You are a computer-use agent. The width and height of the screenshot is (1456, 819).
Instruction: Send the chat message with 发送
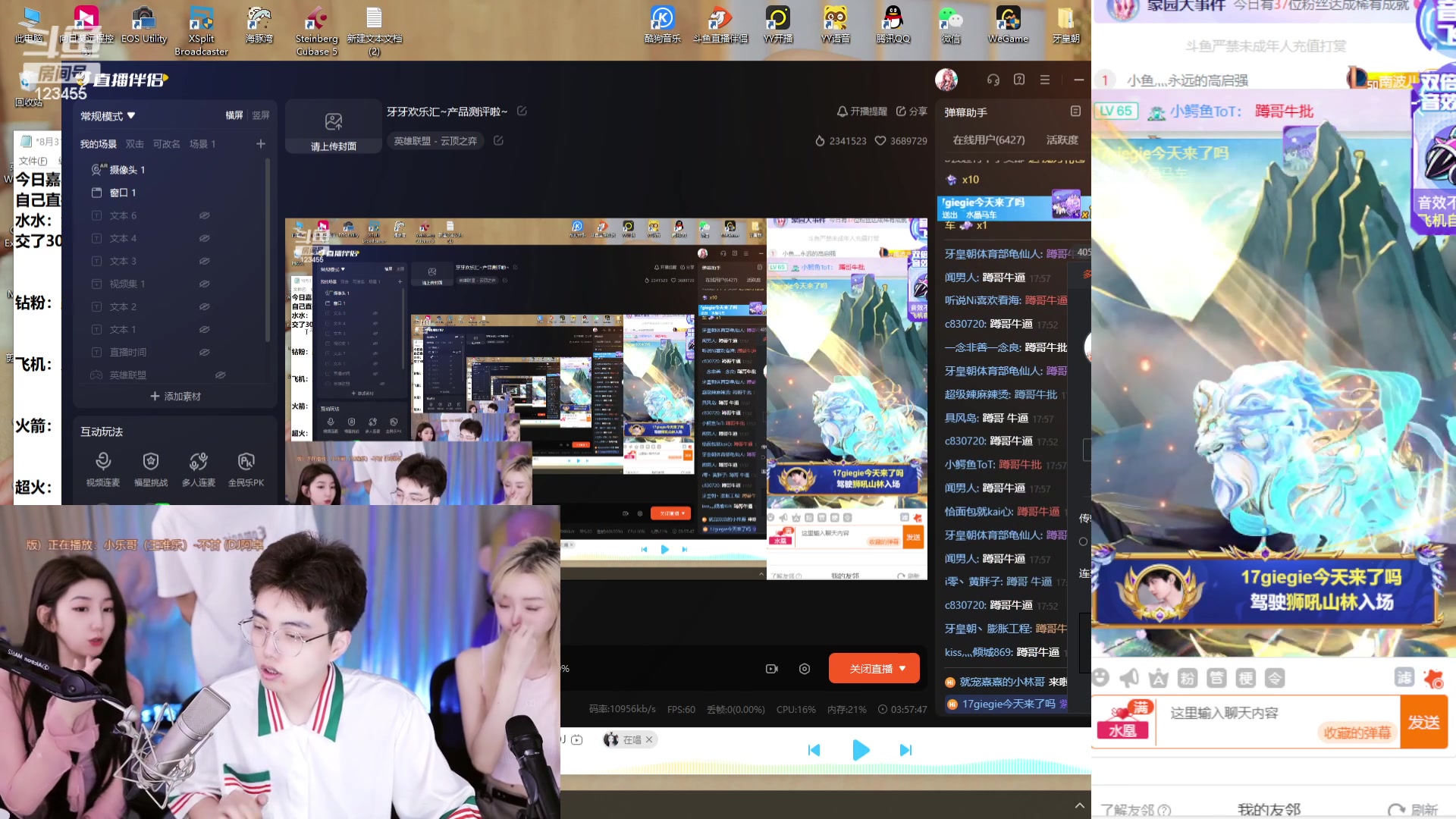(x=1423, y=723)
